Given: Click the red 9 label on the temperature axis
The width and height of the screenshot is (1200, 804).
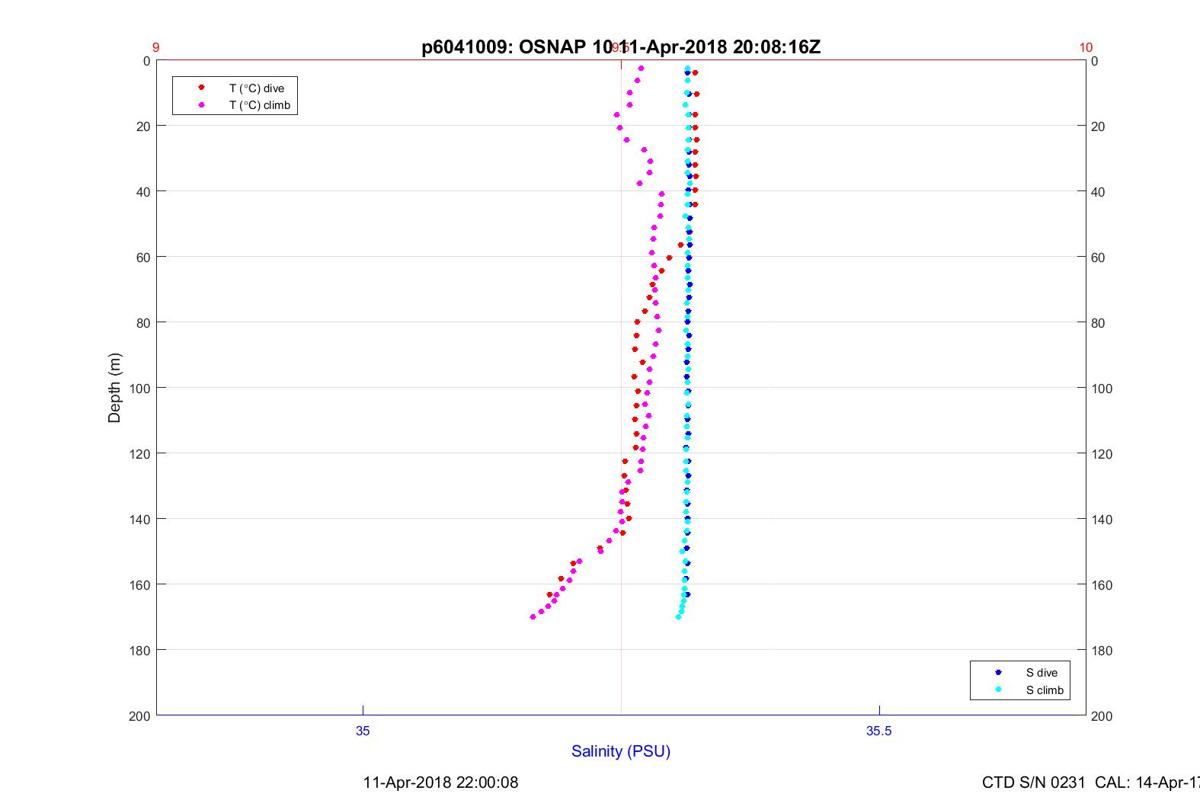Looking at the screenshot, I should [156, 47].
